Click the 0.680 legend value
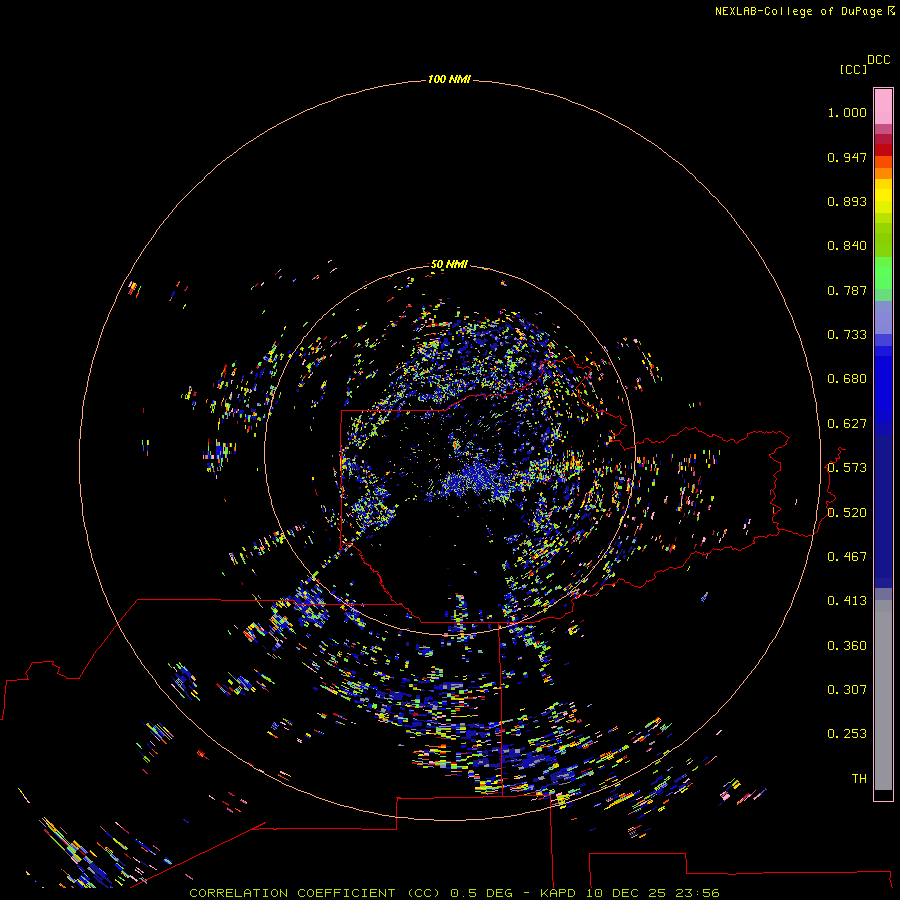The height and width of the screenshot is (900, 900). click(x=847, y=379)
